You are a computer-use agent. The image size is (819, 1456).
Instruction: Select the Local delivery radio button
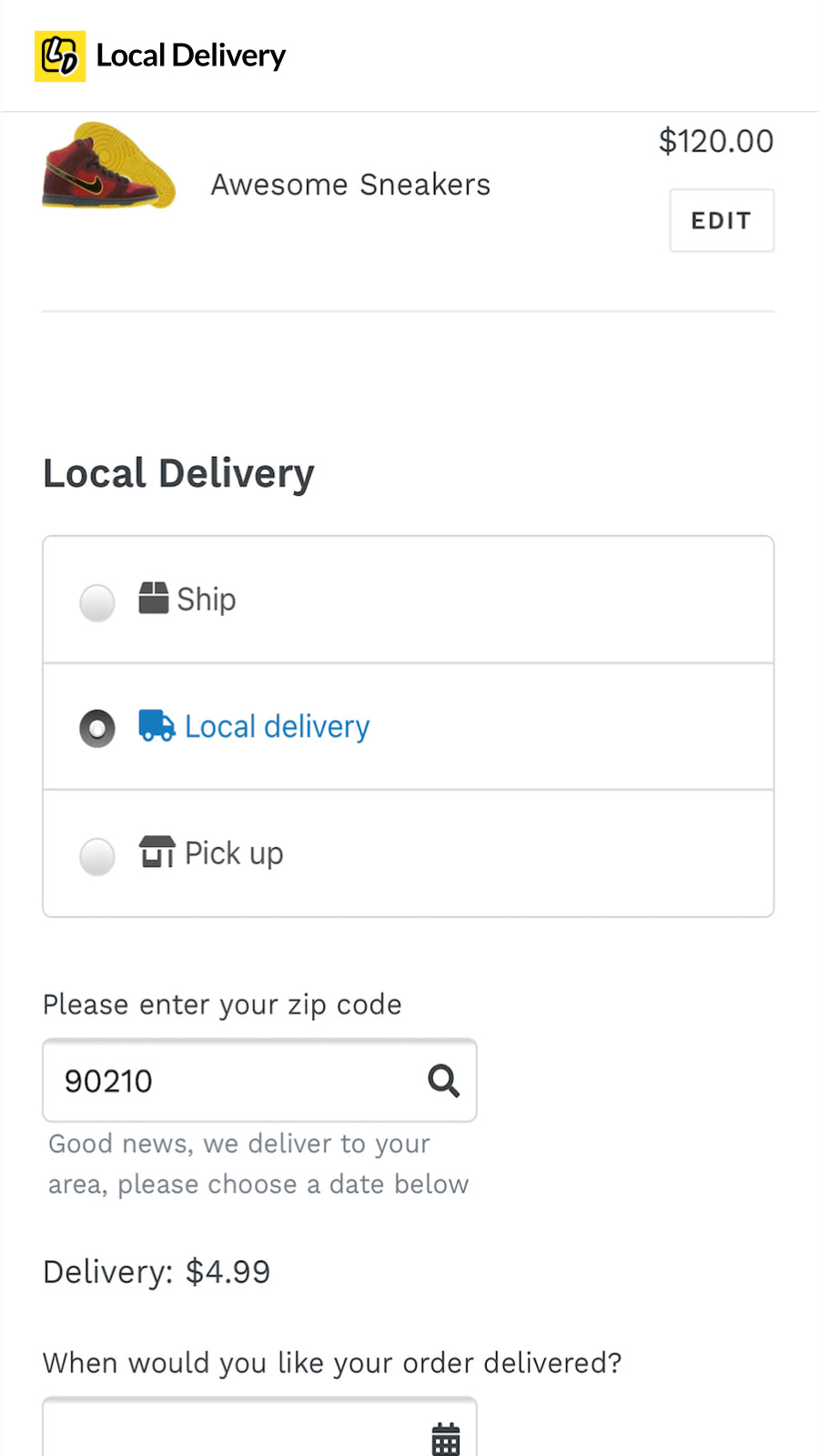point(96,728)
